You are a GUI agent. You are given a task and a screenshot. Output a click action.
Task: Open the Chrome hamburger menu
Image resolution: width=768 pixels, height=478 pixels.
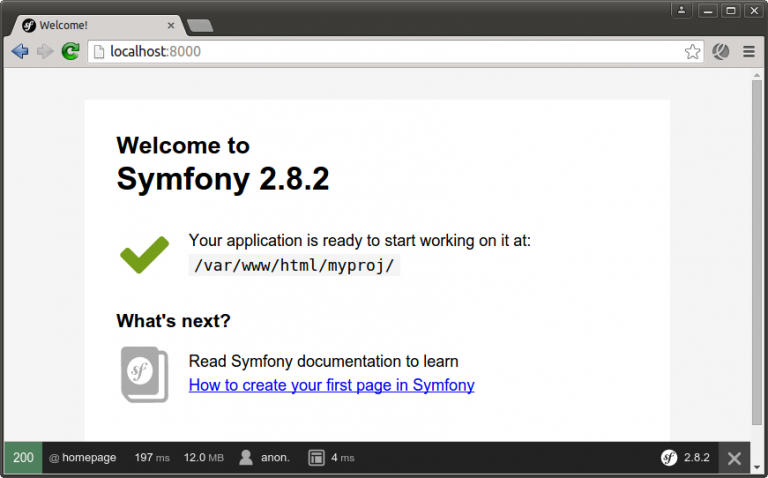tap(748, 51)
